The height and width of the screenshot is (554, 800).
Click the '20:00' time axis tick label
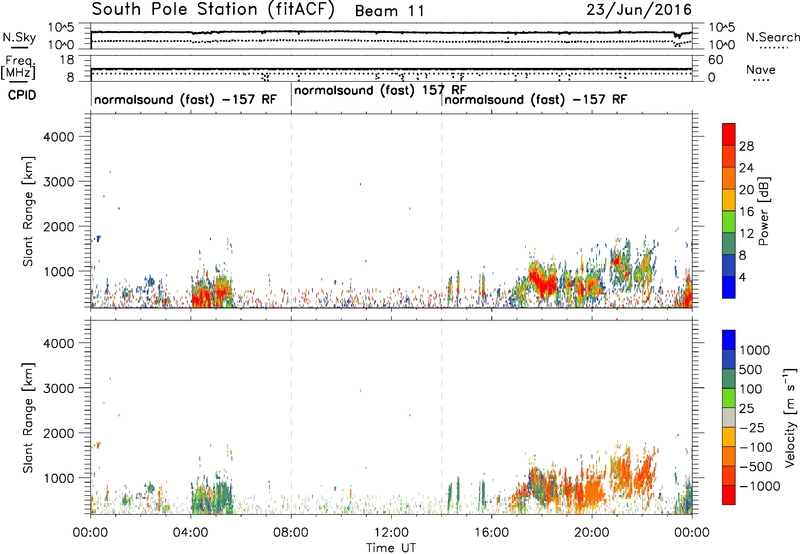[x=592, y=533]
